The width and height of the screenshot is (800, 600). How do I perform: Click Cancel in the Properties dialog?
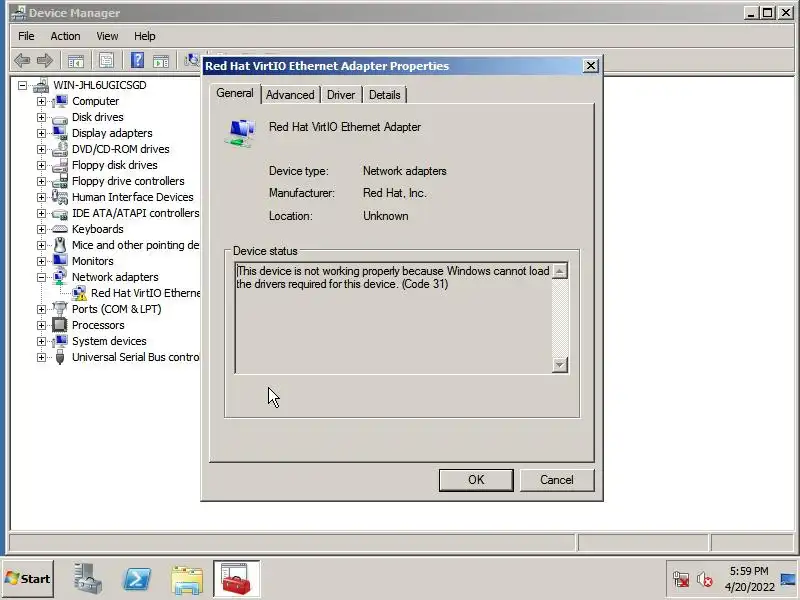(557, 480)
